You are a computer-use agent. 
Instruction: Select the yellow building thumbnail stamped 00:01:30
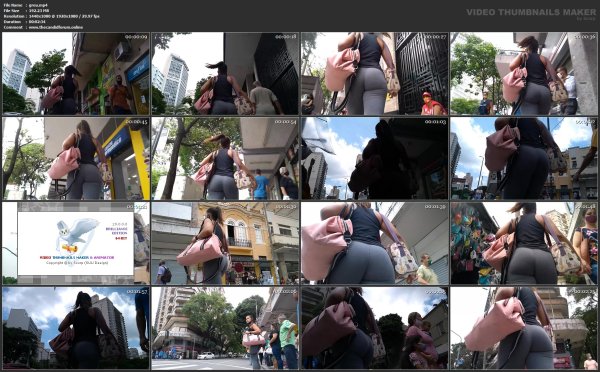[x=225, y=243]
